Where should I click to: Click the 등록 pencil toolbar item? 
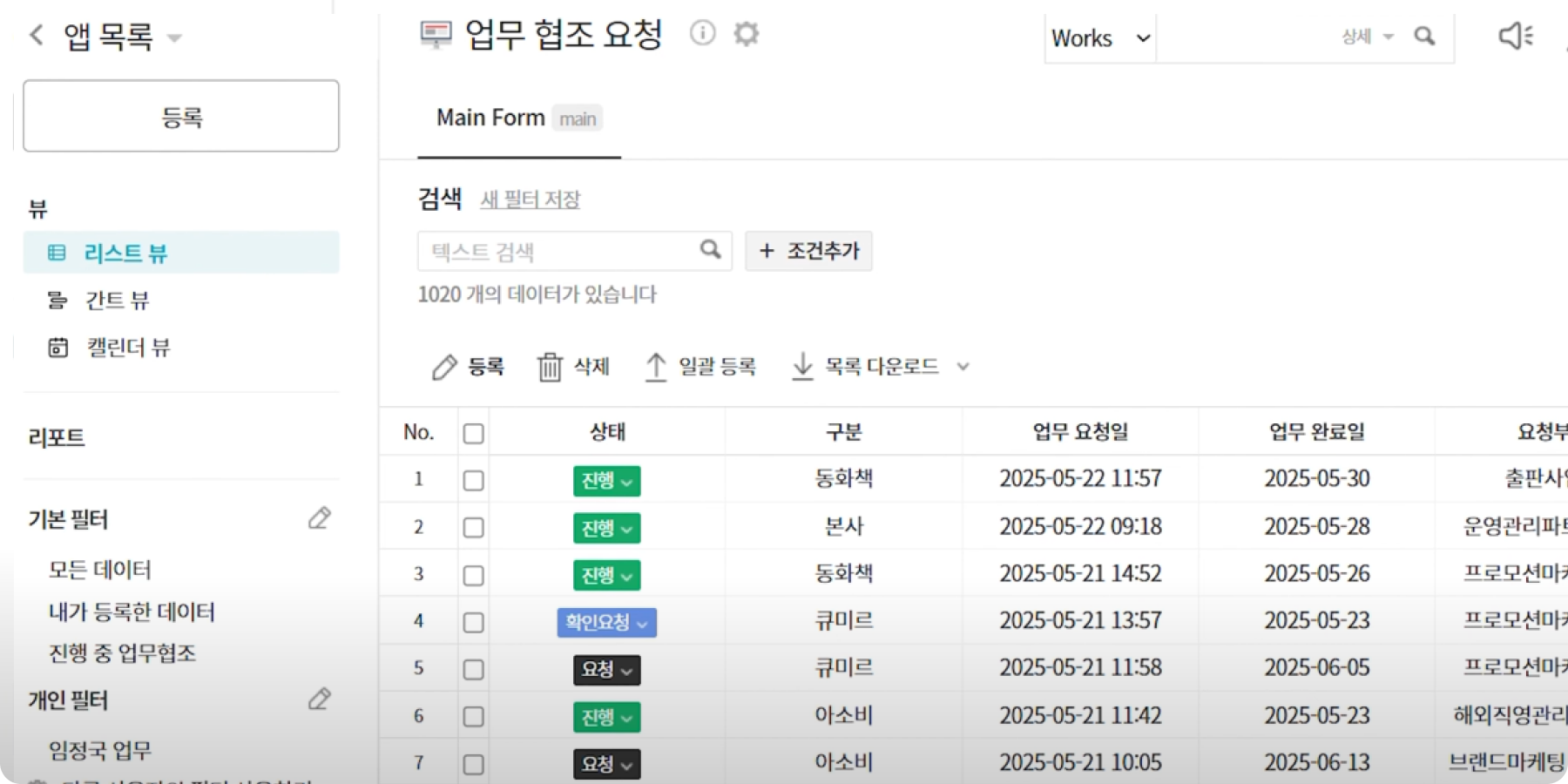point(468,367)
